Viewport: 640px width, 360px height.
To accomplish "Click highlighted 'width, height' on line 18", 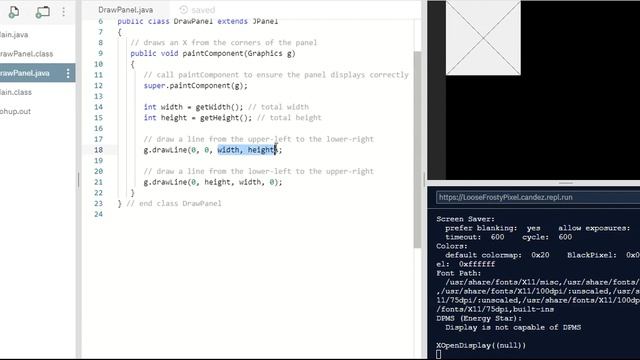I will (247, 150).
